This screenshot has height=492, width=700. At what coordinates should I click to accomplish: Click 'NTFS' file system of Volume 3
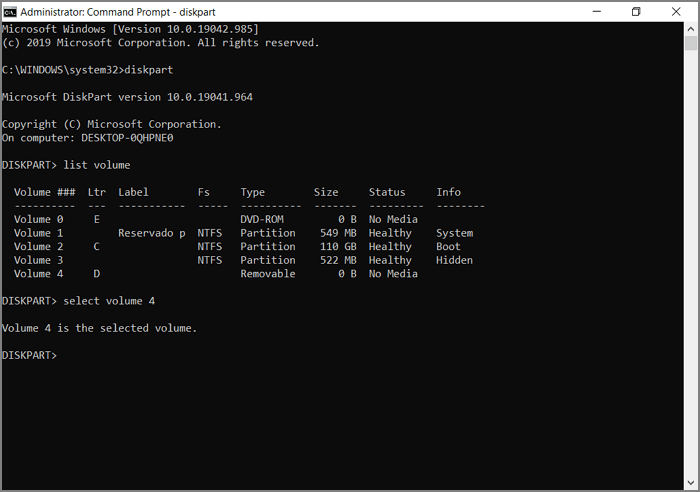pos(210,260)
